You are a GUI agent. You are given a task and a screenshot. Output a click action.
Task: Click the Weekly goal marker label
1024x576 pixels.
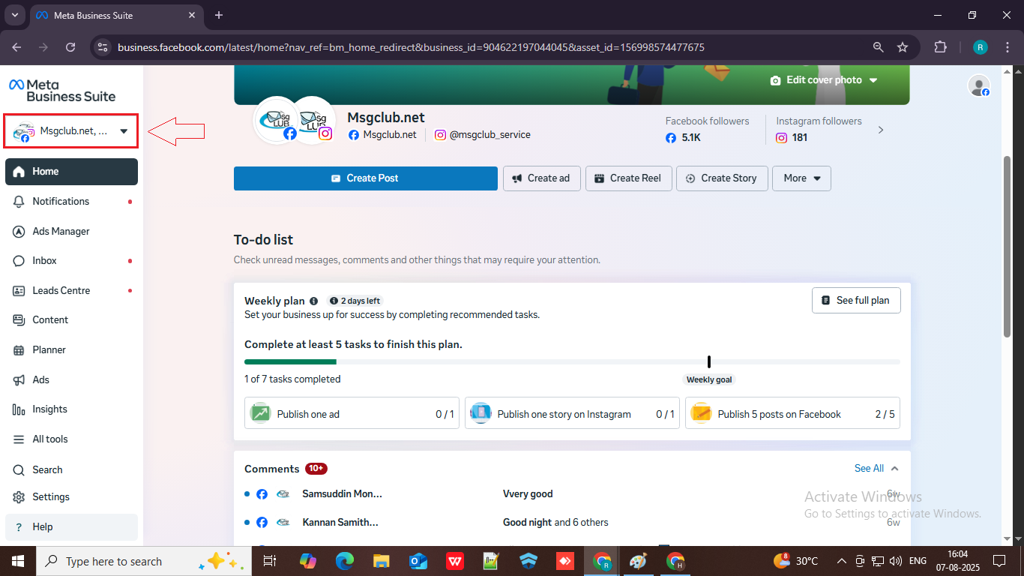(x=709, y=379)
